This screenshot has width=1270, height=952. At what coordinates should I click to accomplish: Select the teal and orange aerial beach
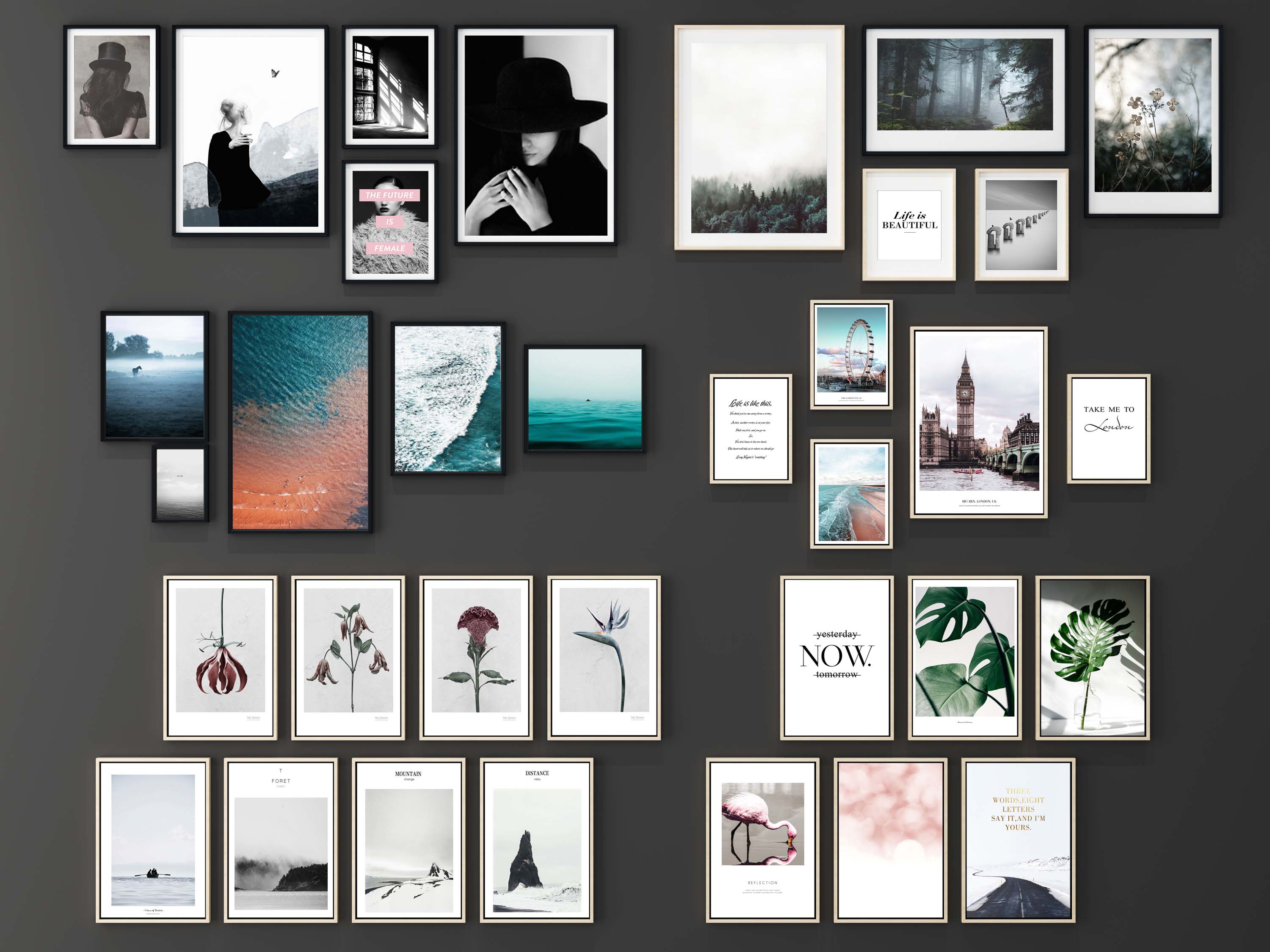(300, 422)
